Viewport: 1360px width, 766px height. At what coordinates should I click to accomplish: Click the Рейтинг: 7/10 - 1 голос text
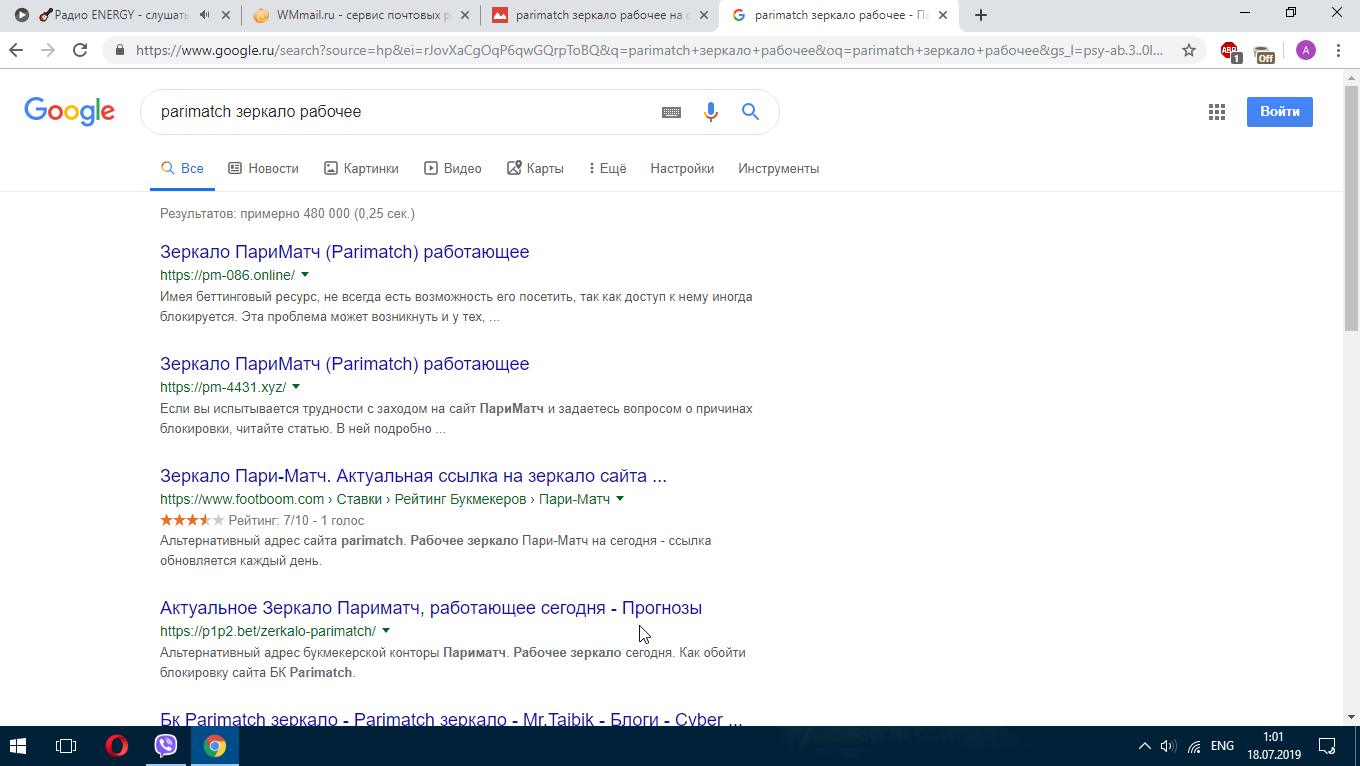[x=296, y=520]
